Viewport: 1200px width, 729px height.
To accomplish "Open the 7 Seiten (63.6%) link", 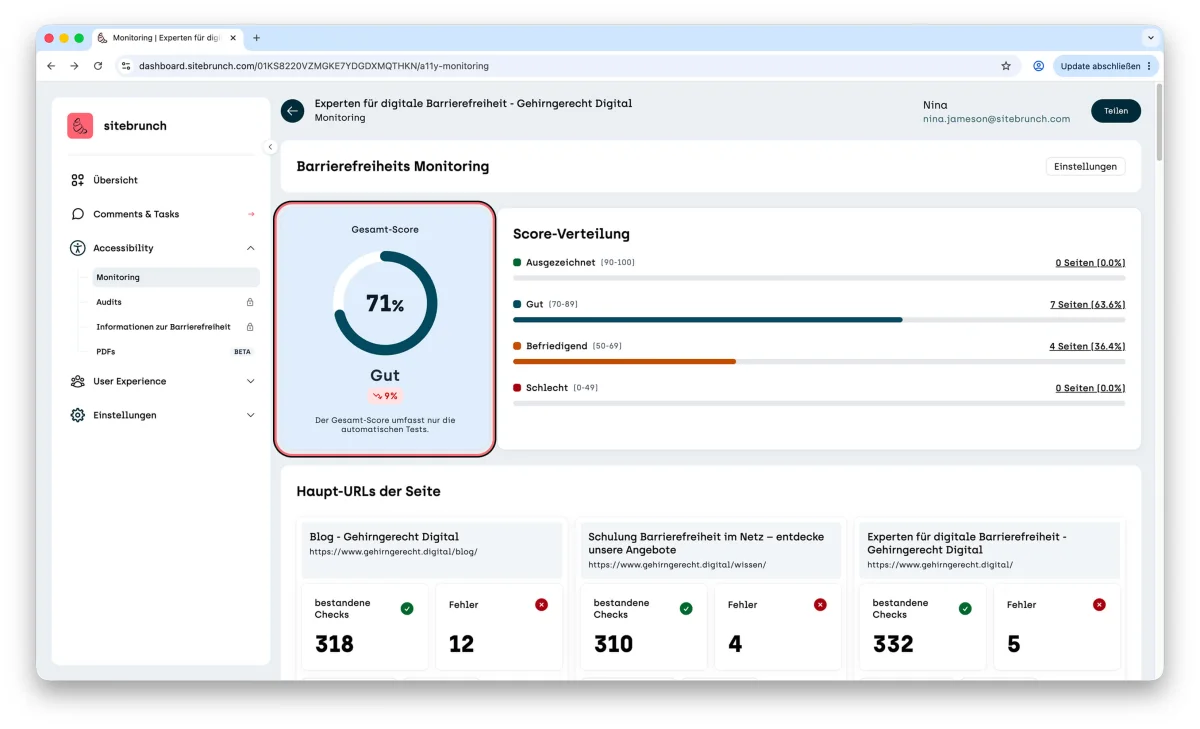I will (x=1087, y=305).
